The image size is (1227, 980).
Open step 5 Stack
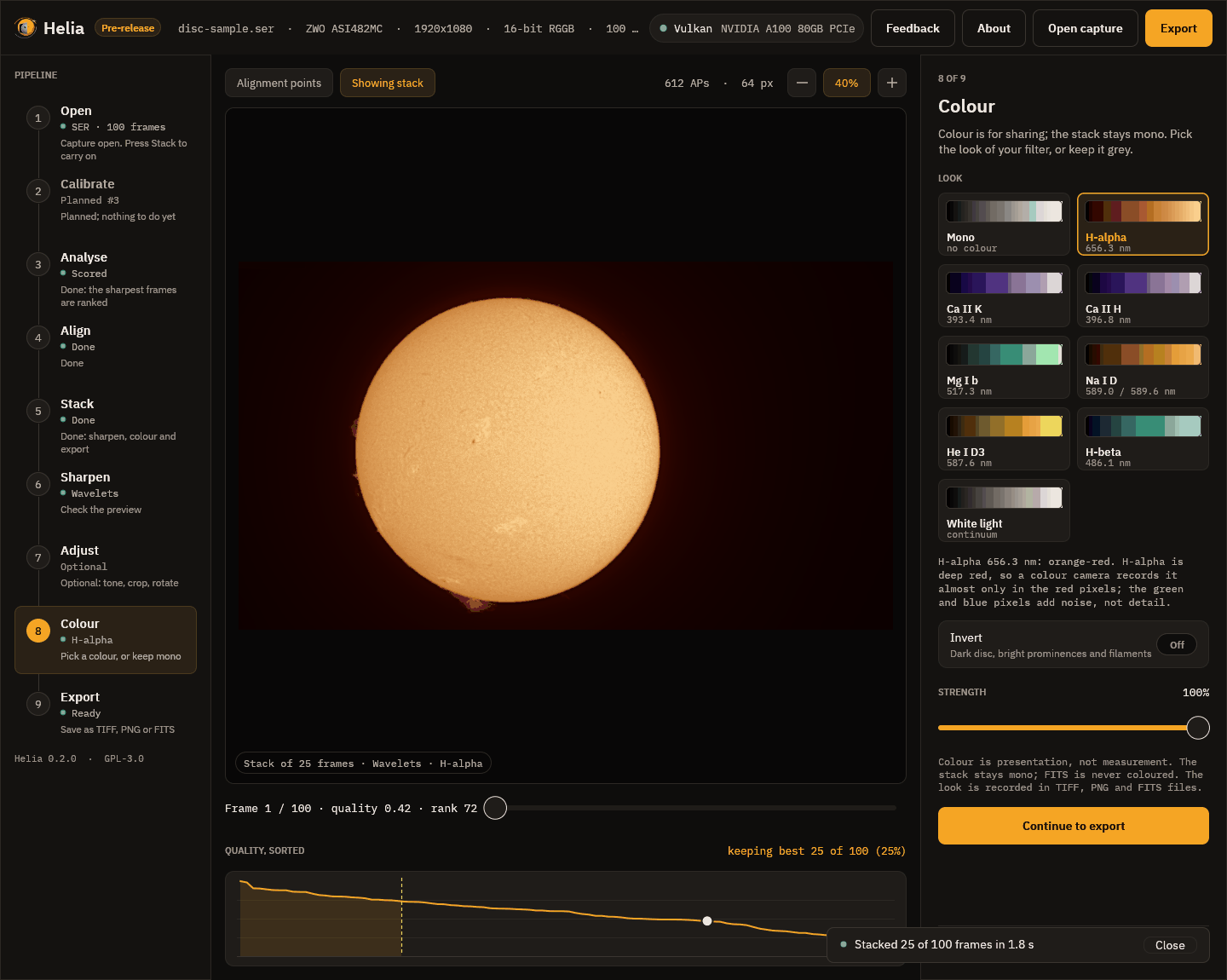[x=106, y=425]
